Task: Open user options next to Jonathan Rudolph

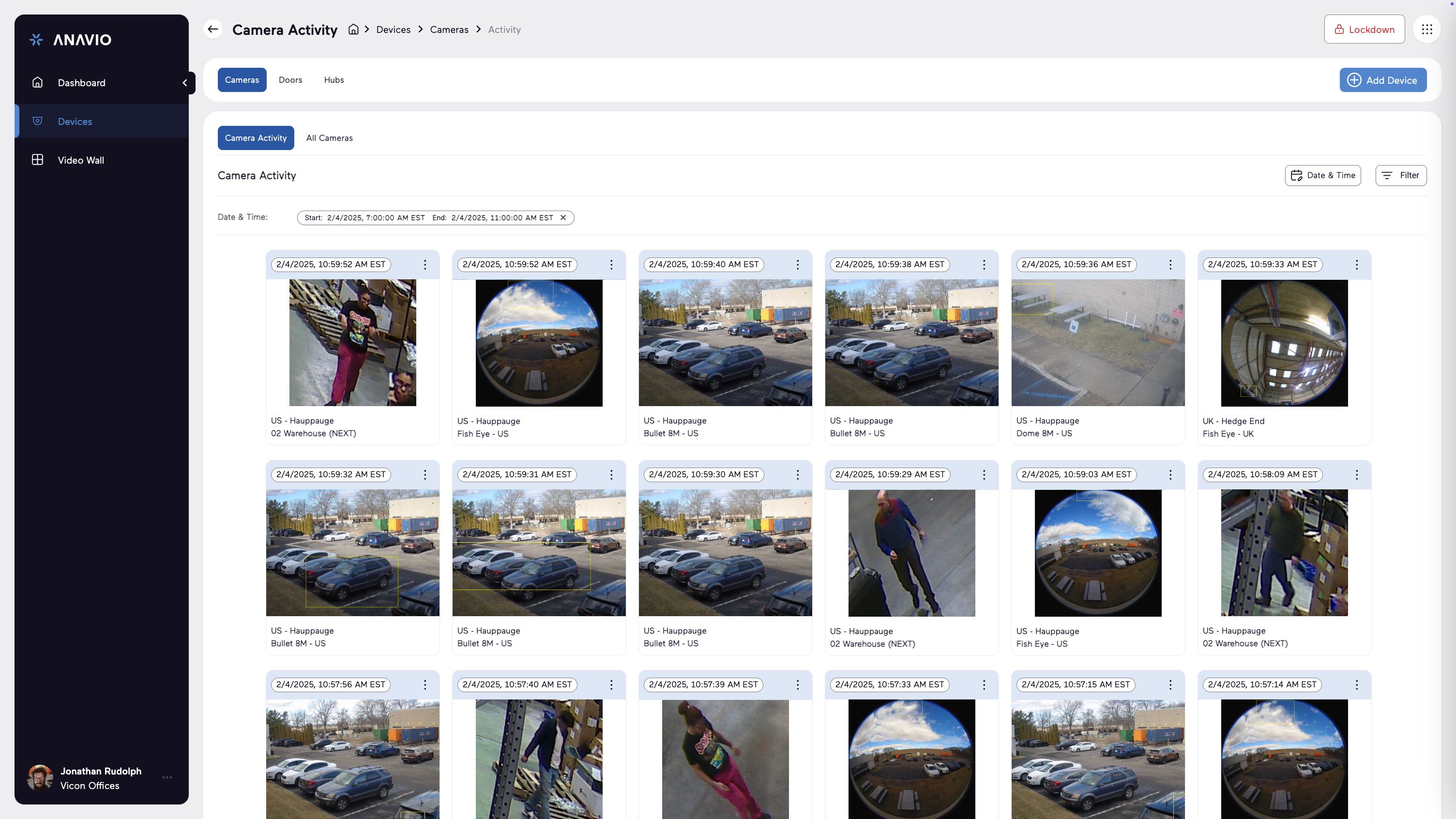Action: [x=167, y=778]
